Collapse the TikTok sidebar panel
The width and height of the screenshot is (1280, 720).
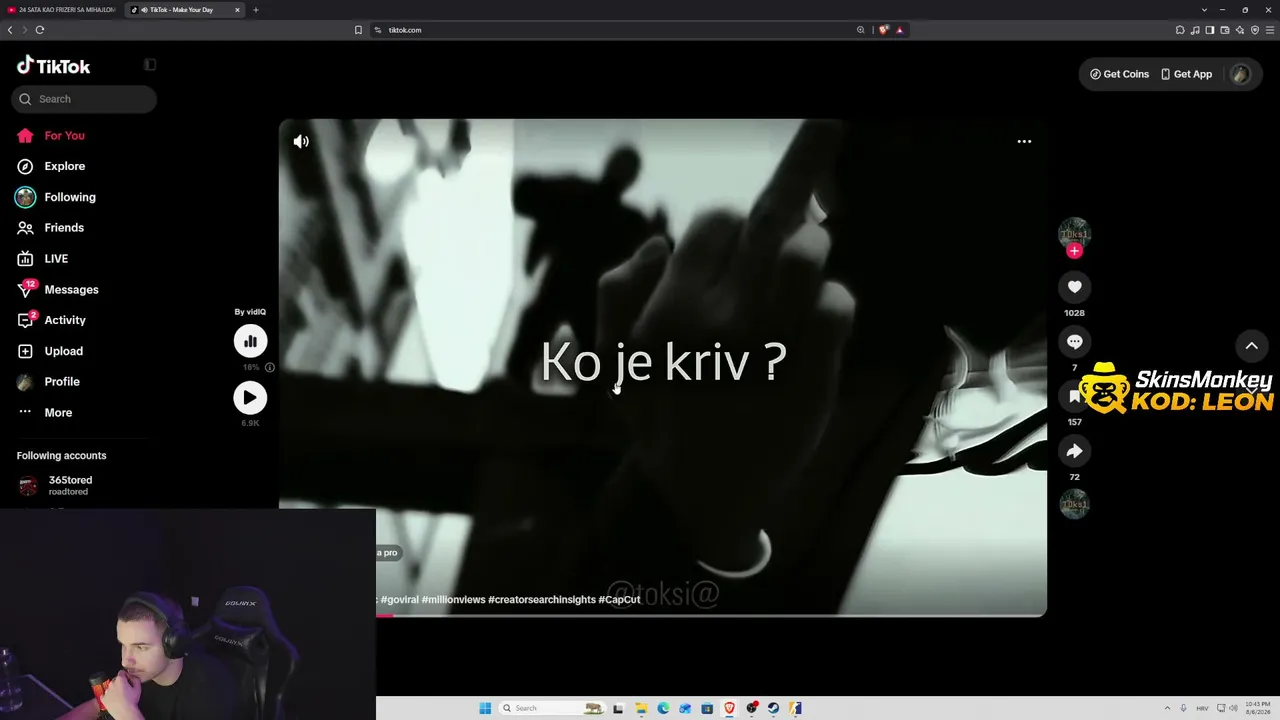pyautogui.click(x=150, y=65)
